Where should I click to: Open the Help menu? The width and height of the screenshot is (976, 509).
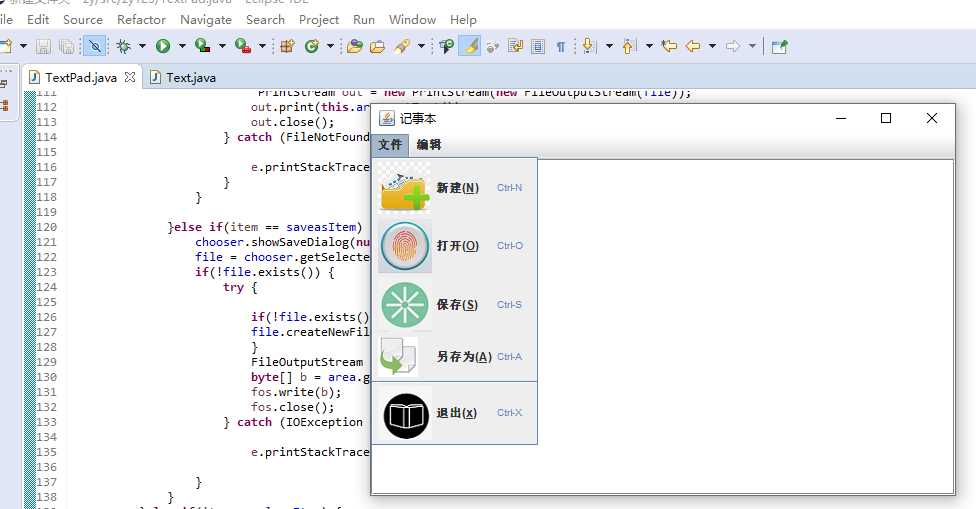pos(463,20)
